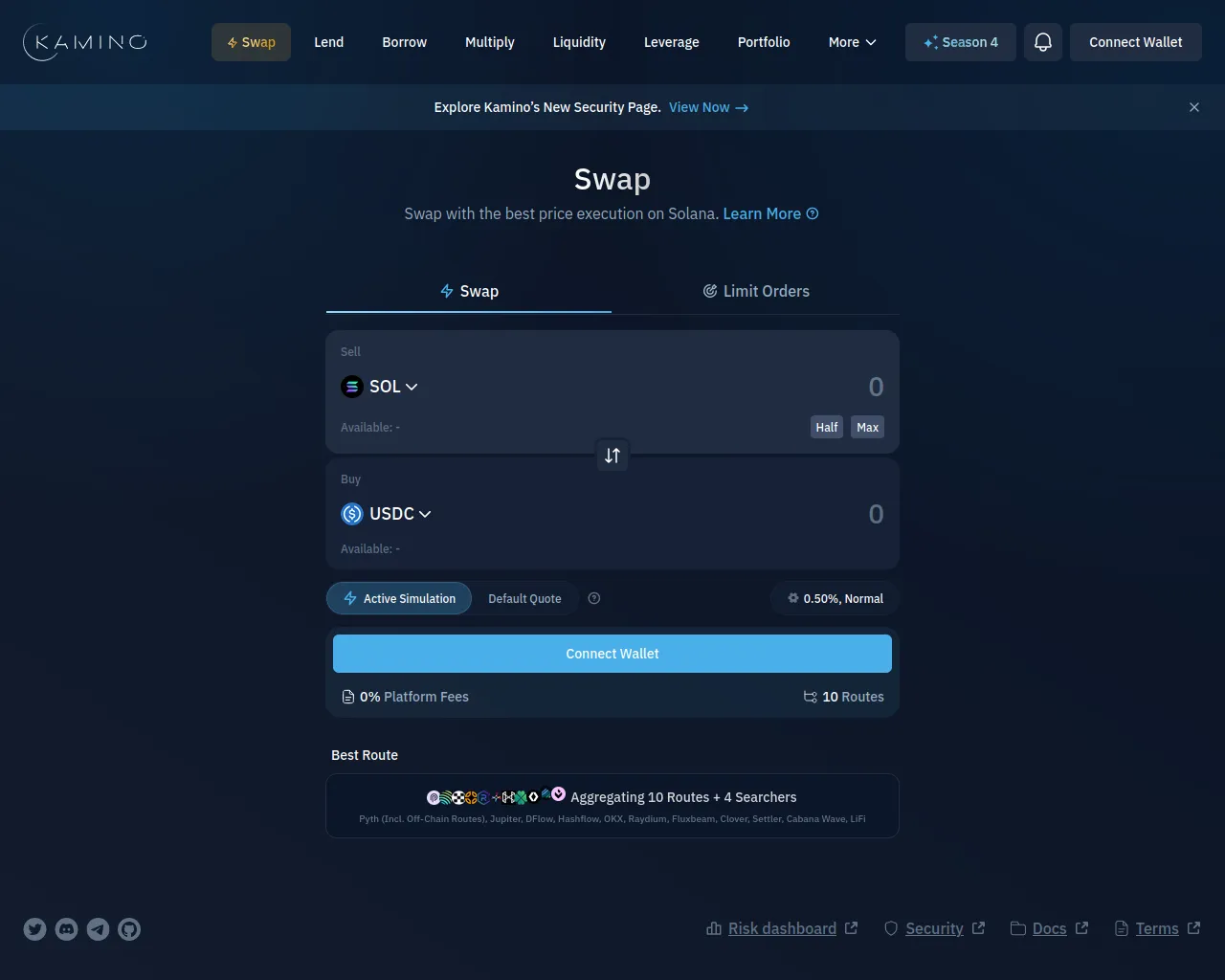1225x980 pixels.
Task: Open the Terms footer link
Action: click(x=1158, y=928)
